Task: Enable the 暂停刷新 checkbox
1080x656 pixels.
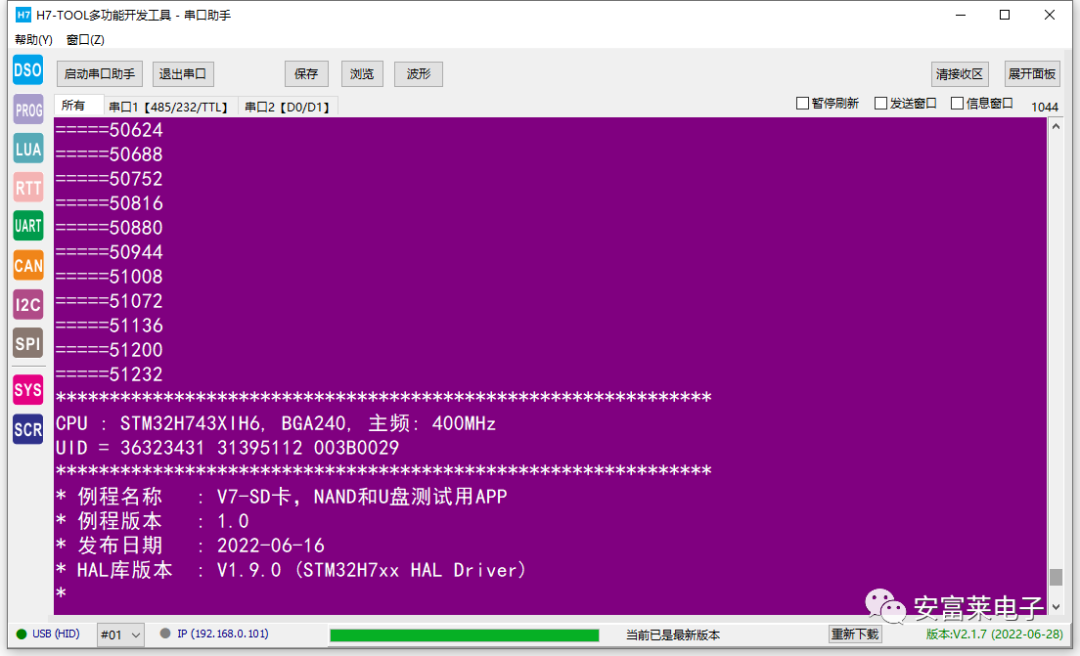Action: point(802,103)
